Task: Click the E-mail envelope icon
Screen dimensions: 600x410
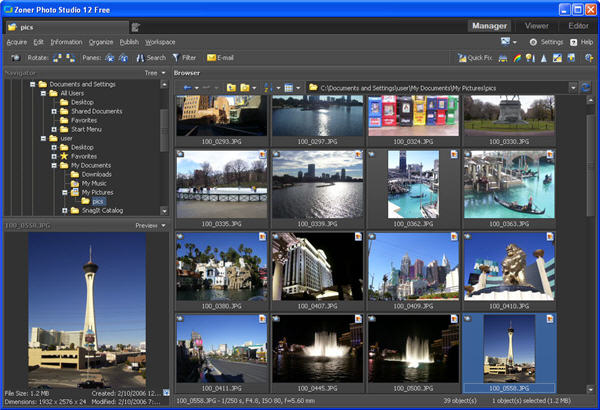Action: pyautogui.click(x=209, y=58)
